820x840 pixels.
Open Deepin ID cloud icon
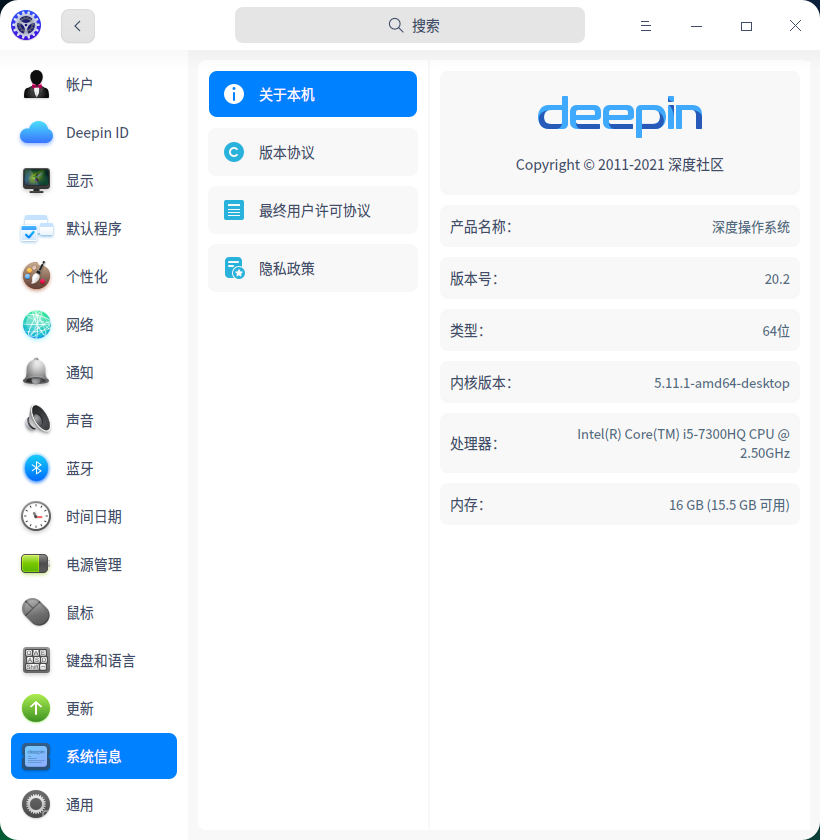click(x=36, y=132)
